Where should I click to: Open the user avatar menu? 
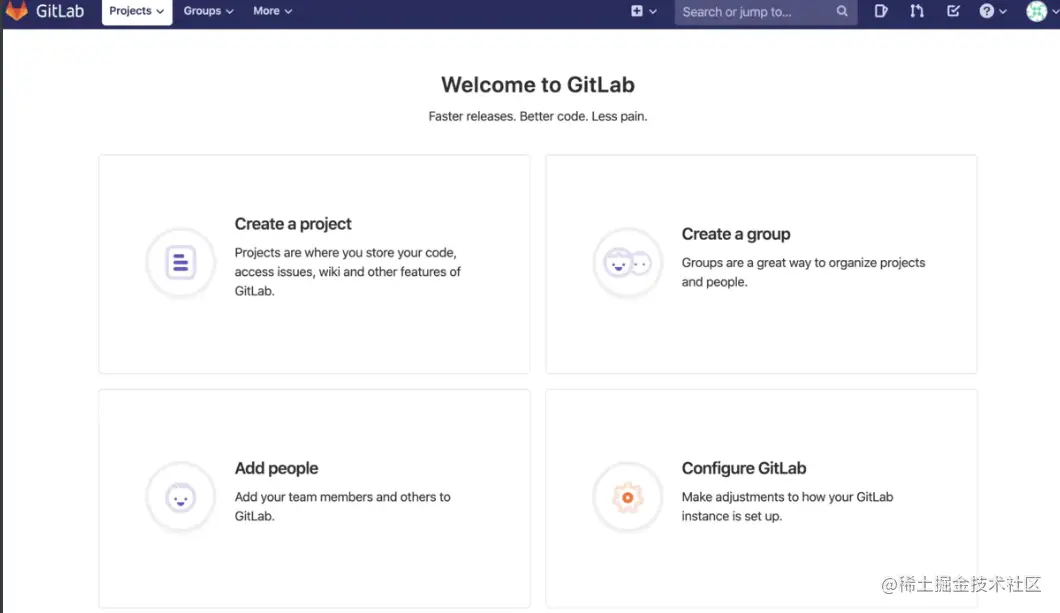[x=1038, y=12]
